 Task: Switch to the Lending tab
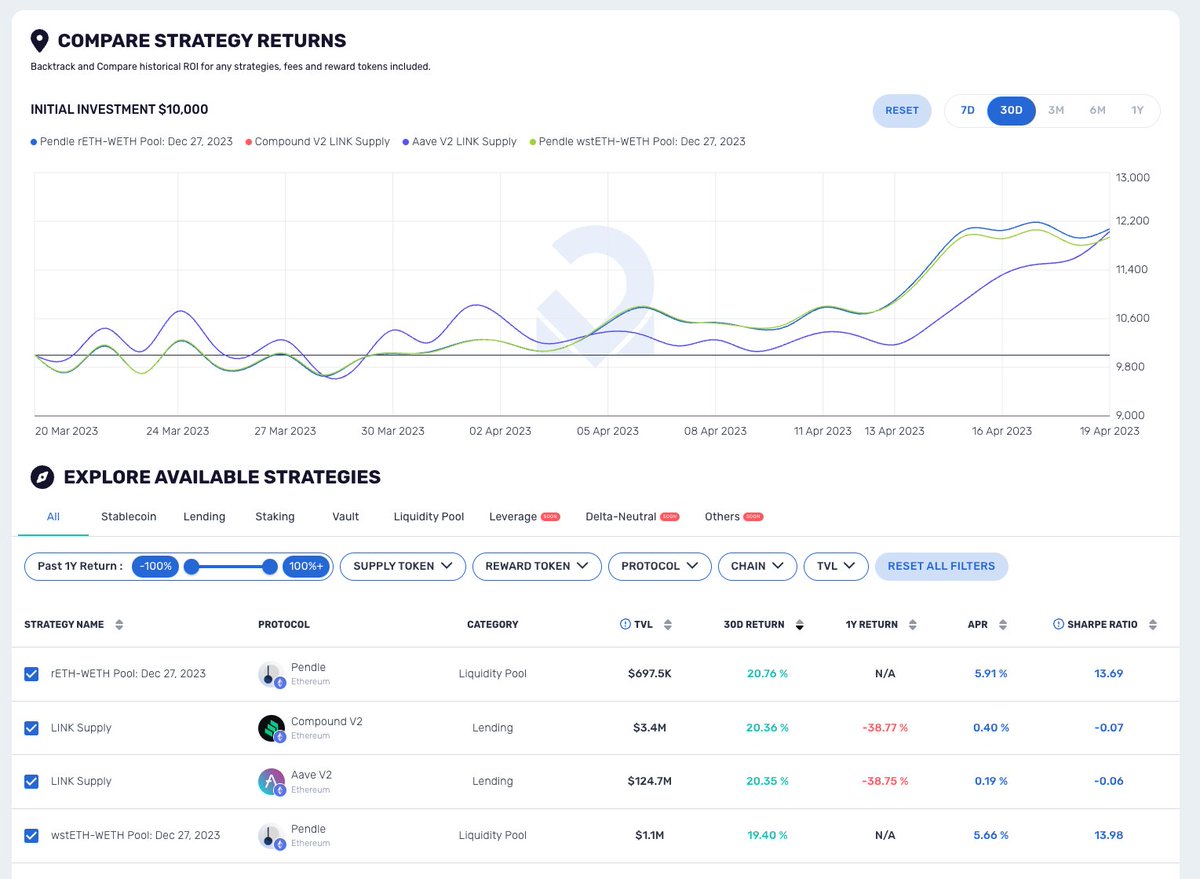click(204, 517)
